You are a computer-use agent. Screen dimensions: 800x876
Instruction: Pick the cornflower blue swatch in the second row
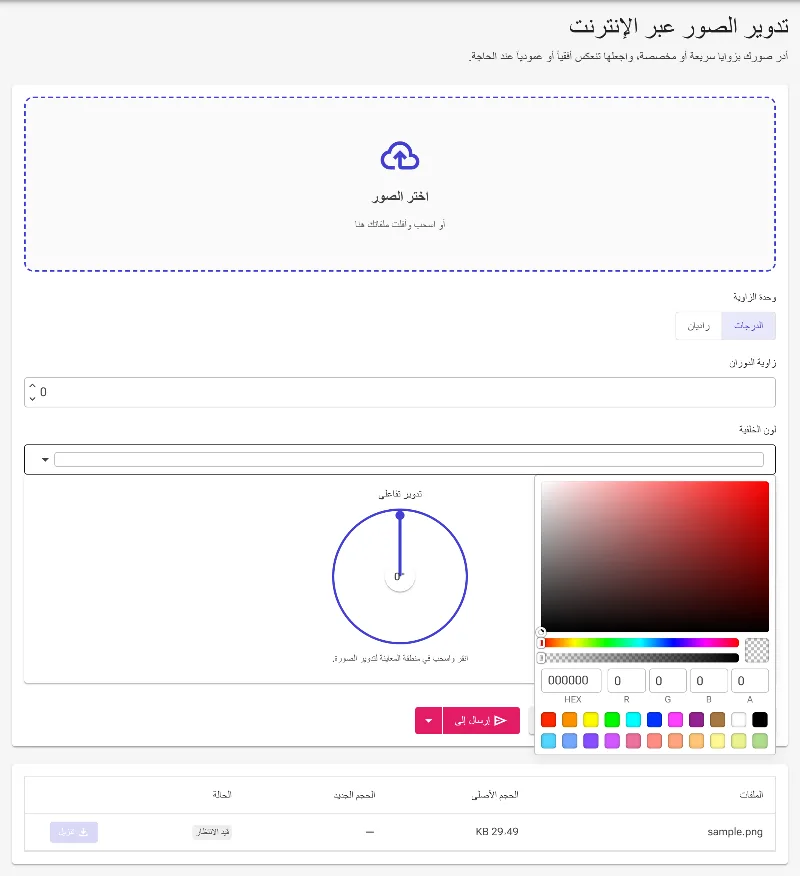570,741
